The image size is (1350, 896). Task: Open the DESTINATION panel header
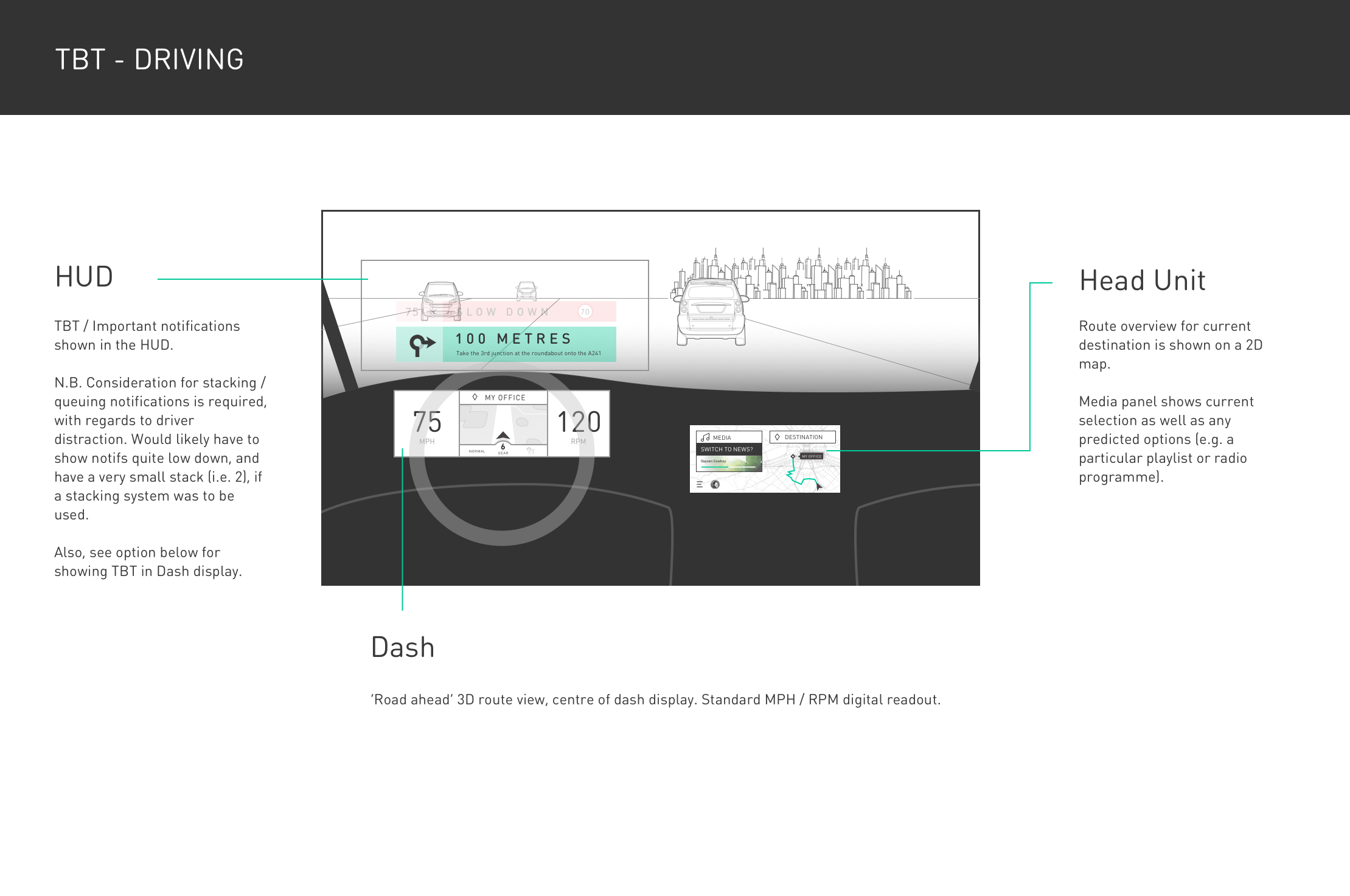tap(802, 437)
